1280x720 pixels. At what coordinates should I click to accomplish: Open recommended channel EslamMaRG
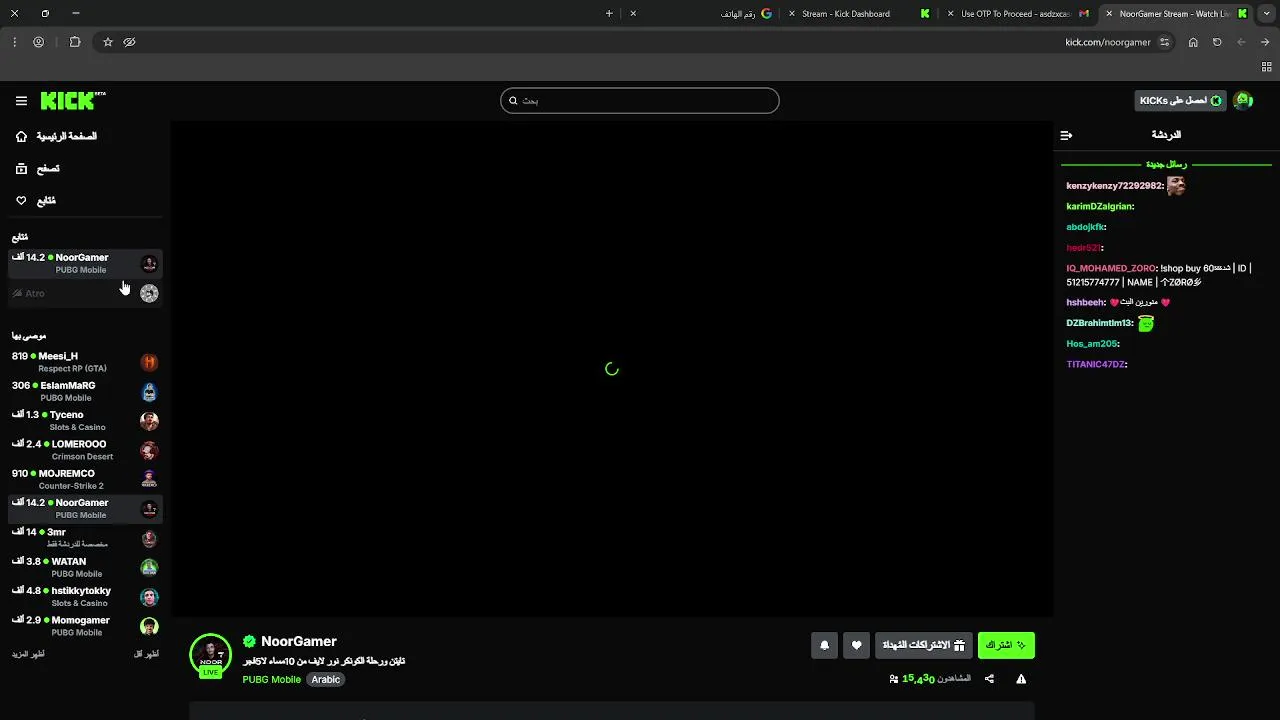pyautogui.click(x=85, y=391)
